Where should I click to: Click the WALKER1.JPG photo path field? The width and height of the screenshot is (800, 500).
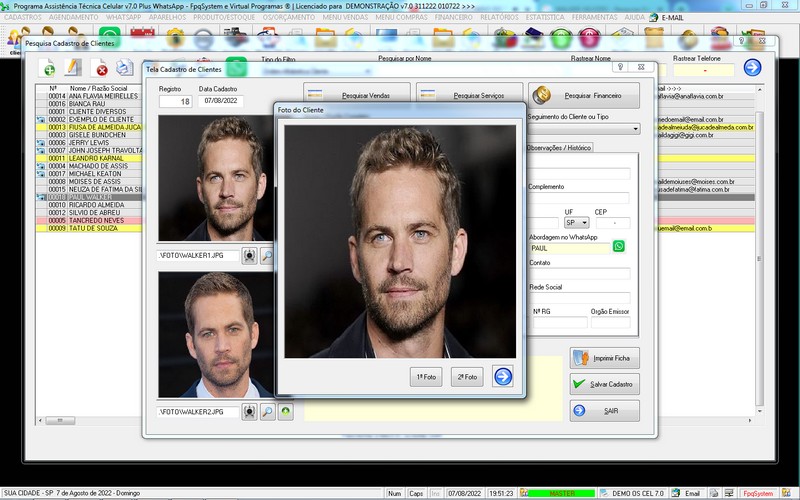pos(198,256)
